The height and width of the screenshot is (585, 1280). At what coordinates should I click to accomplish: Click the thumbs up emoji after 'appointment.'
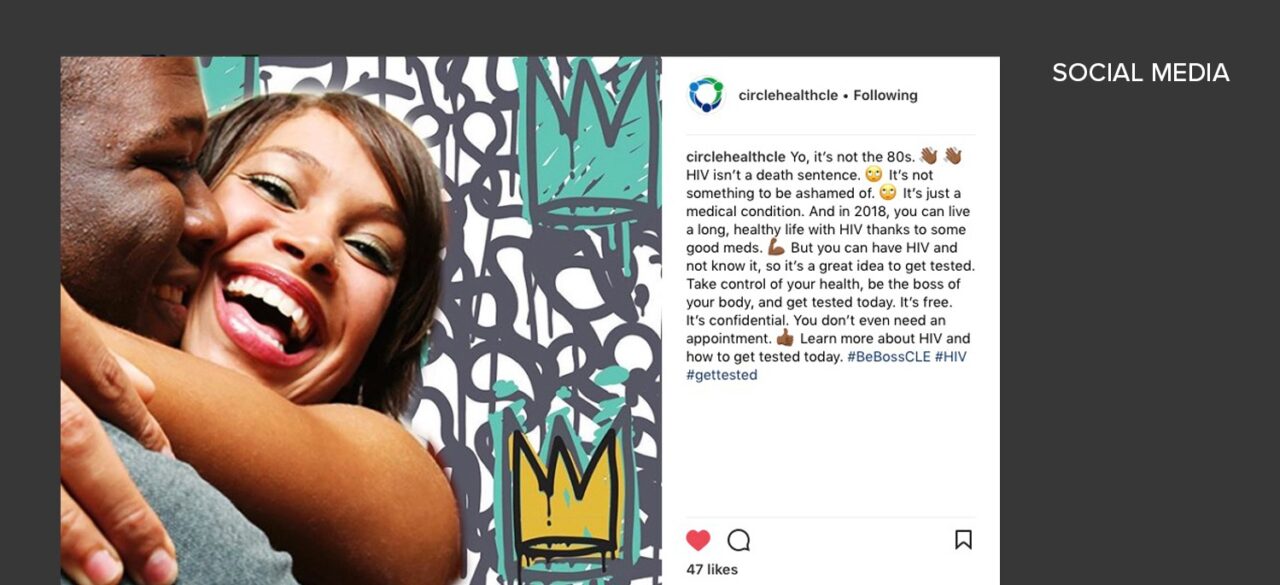pyautogui.click(x=785, y=339)
